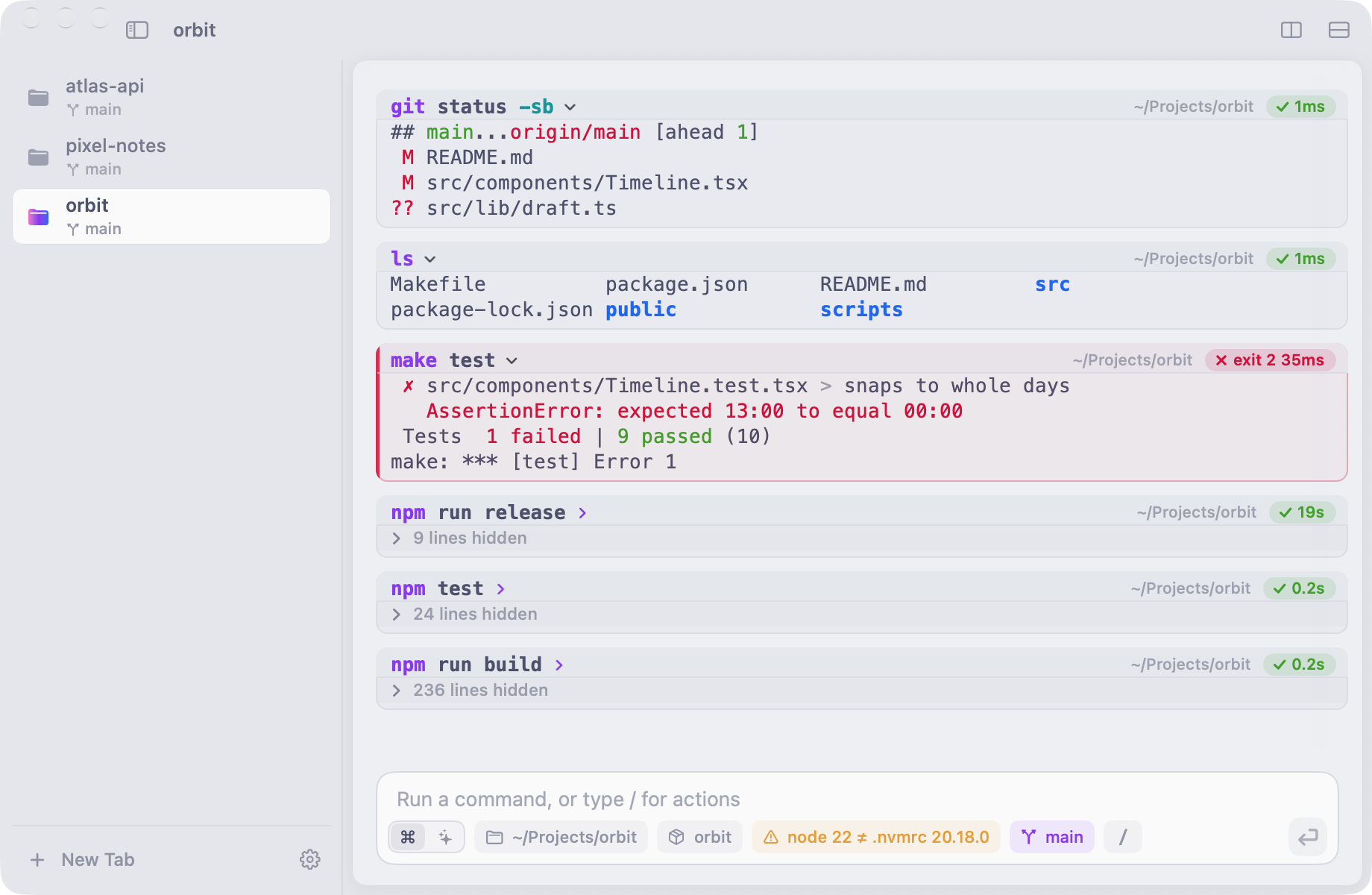
Task: Click src/components/Timeline.tsx in git status
Action: click(587, 183)
